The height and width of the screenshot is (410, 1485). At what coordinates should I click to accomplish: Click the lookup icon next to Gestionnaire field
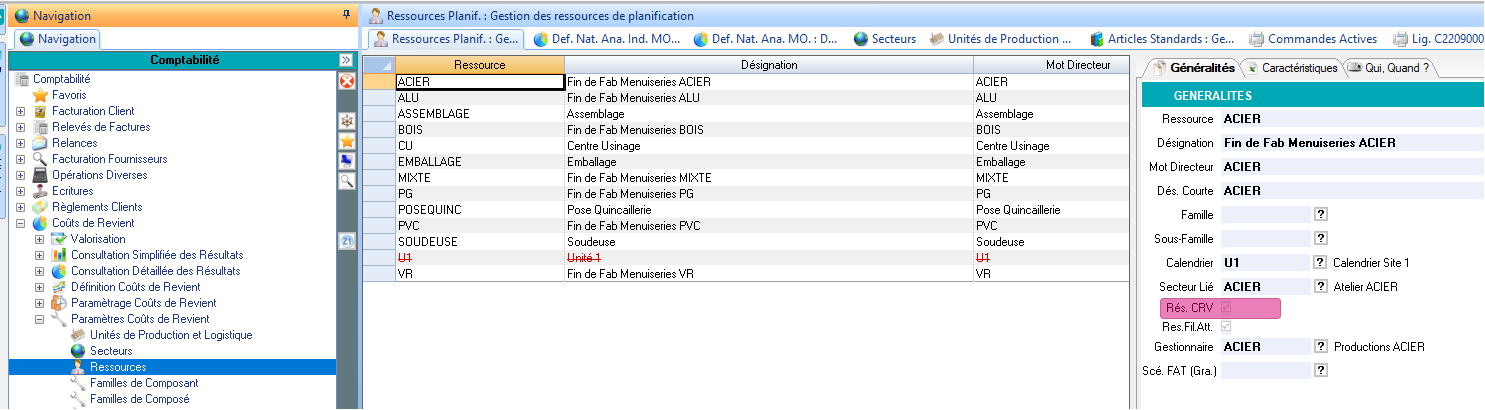[x=1320, y=347]
